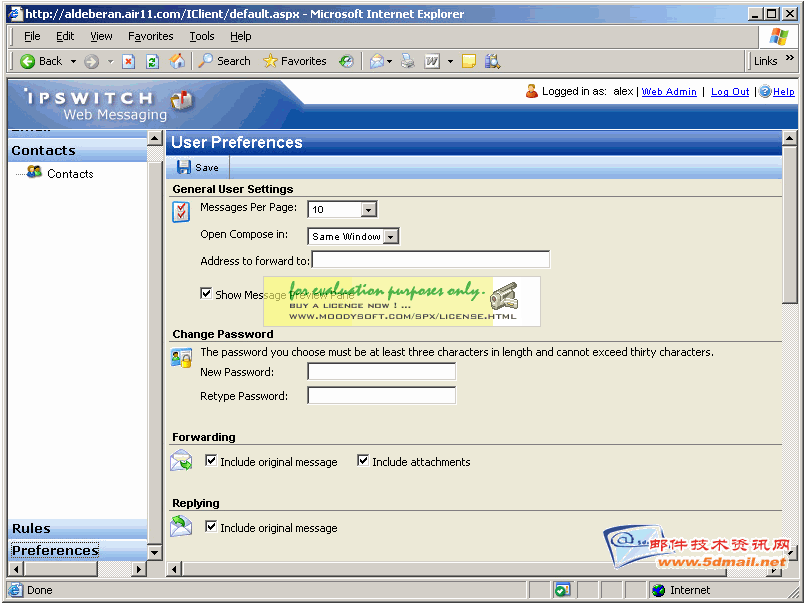The image size is (804, 603).
Task: Click the IE Home toolbar icon
Action: [177, 61]
